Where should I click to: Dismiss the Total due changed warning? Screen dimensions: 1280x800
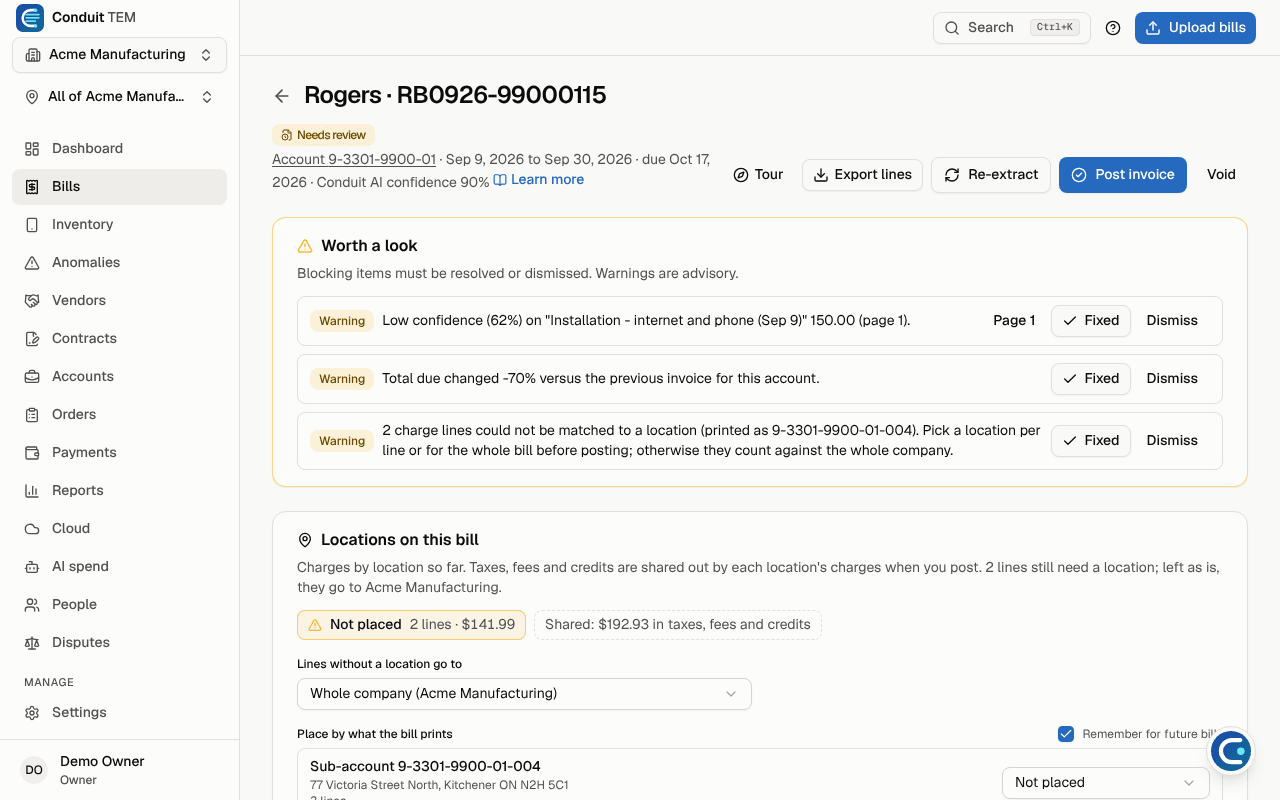click(x=1172, y=379)
